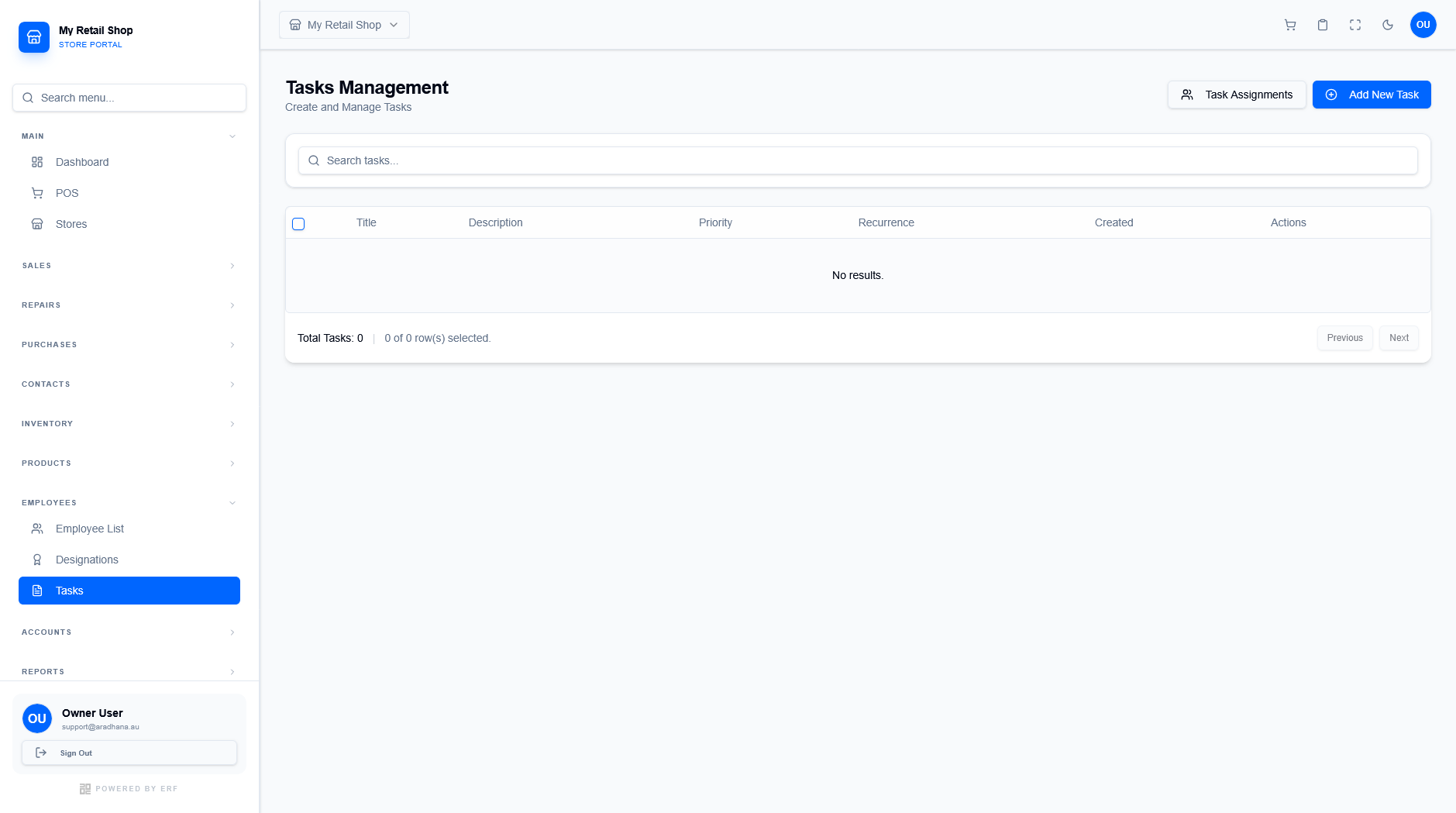This screenshot has width=1456, height=813.
Task: Toggle the select-all checkbox in the tasks table
Action: [298, 223]
